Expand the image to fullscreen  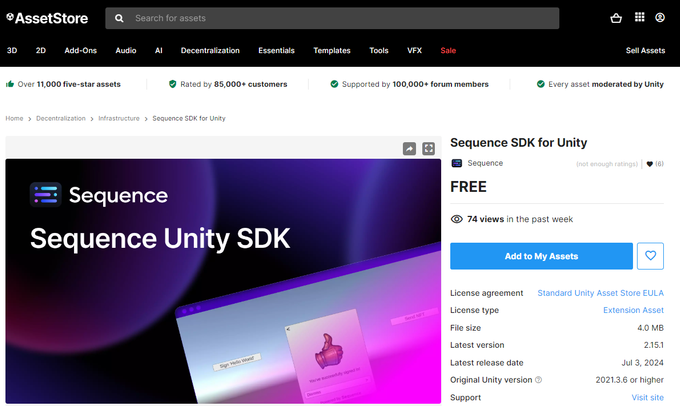click(x=428, y=148)
